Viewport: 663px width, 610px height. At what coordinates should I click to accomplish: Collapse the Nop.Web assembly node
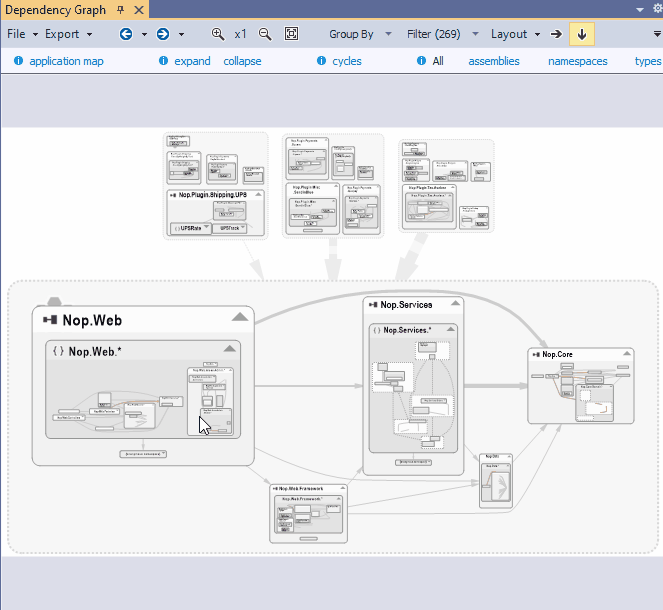tap(240, 317)
